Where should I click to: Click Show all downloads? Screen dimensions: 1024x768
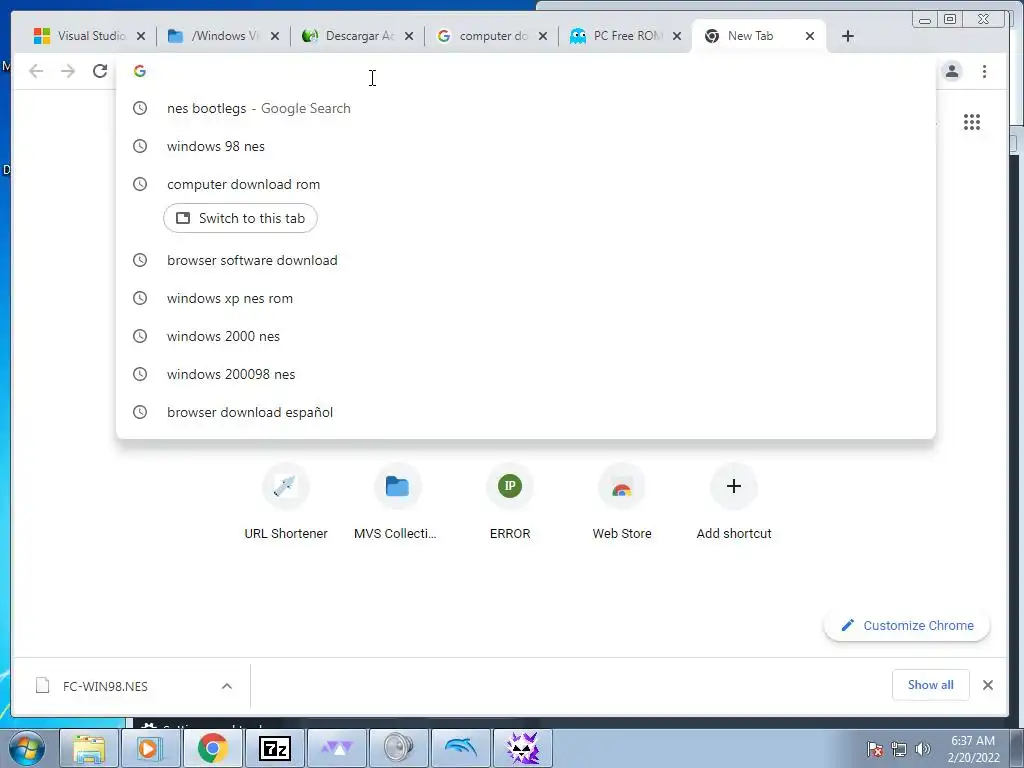(x=931, y=685)
